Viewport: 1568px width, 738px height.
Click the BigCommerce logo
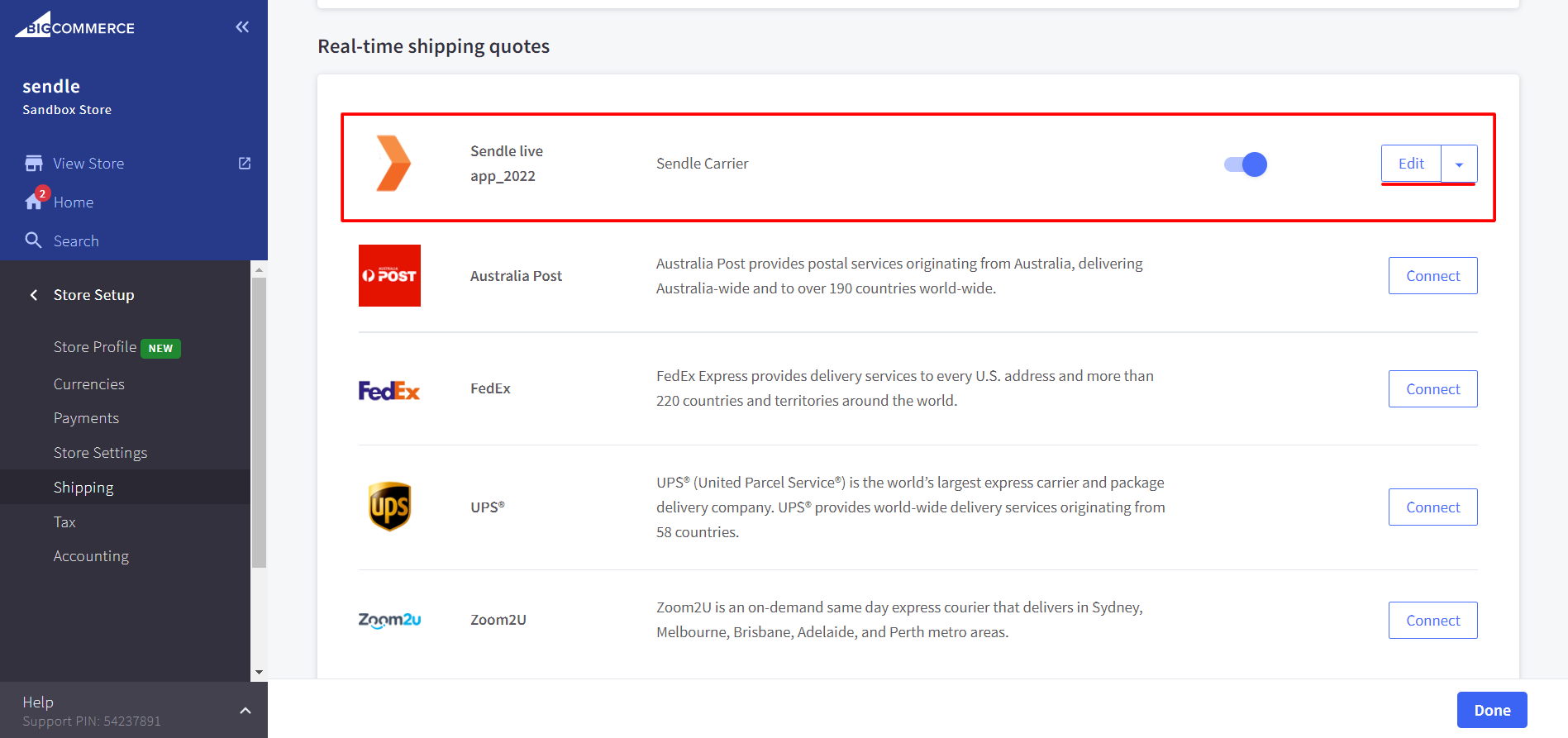tap(74, 26)
